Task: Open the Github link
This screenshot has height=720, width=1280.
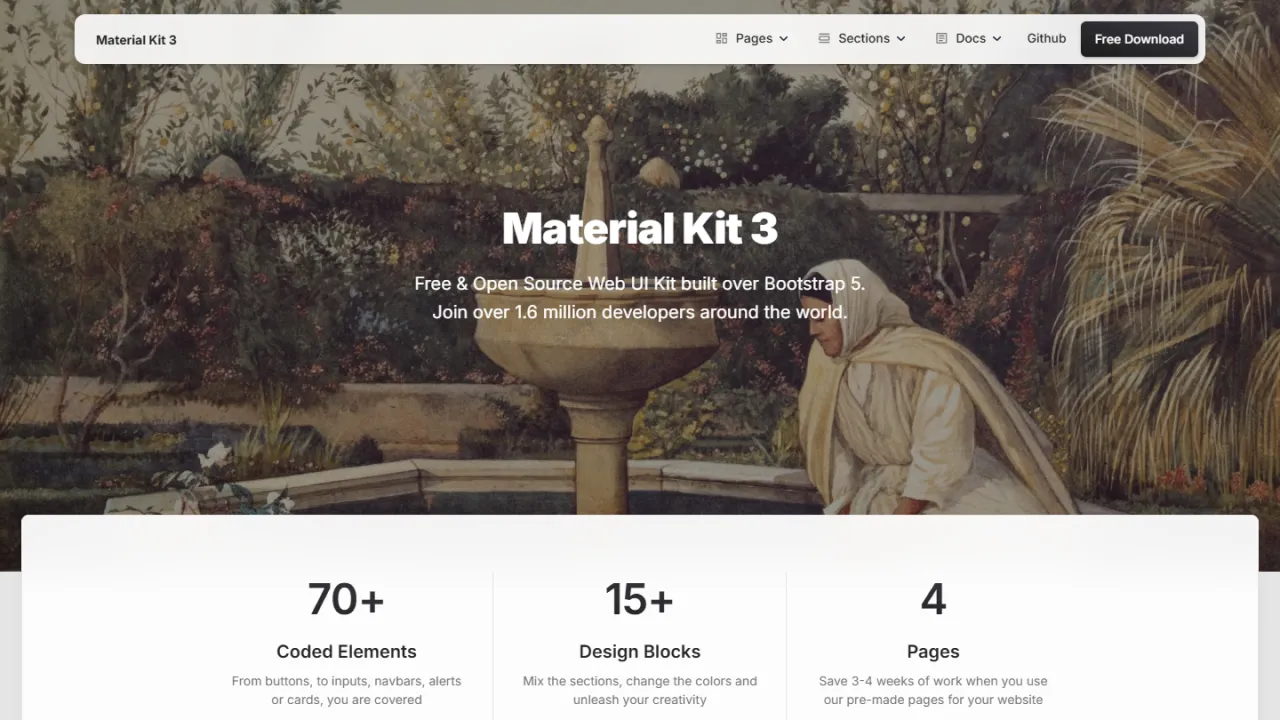Action: click(x=1046, y=39)
